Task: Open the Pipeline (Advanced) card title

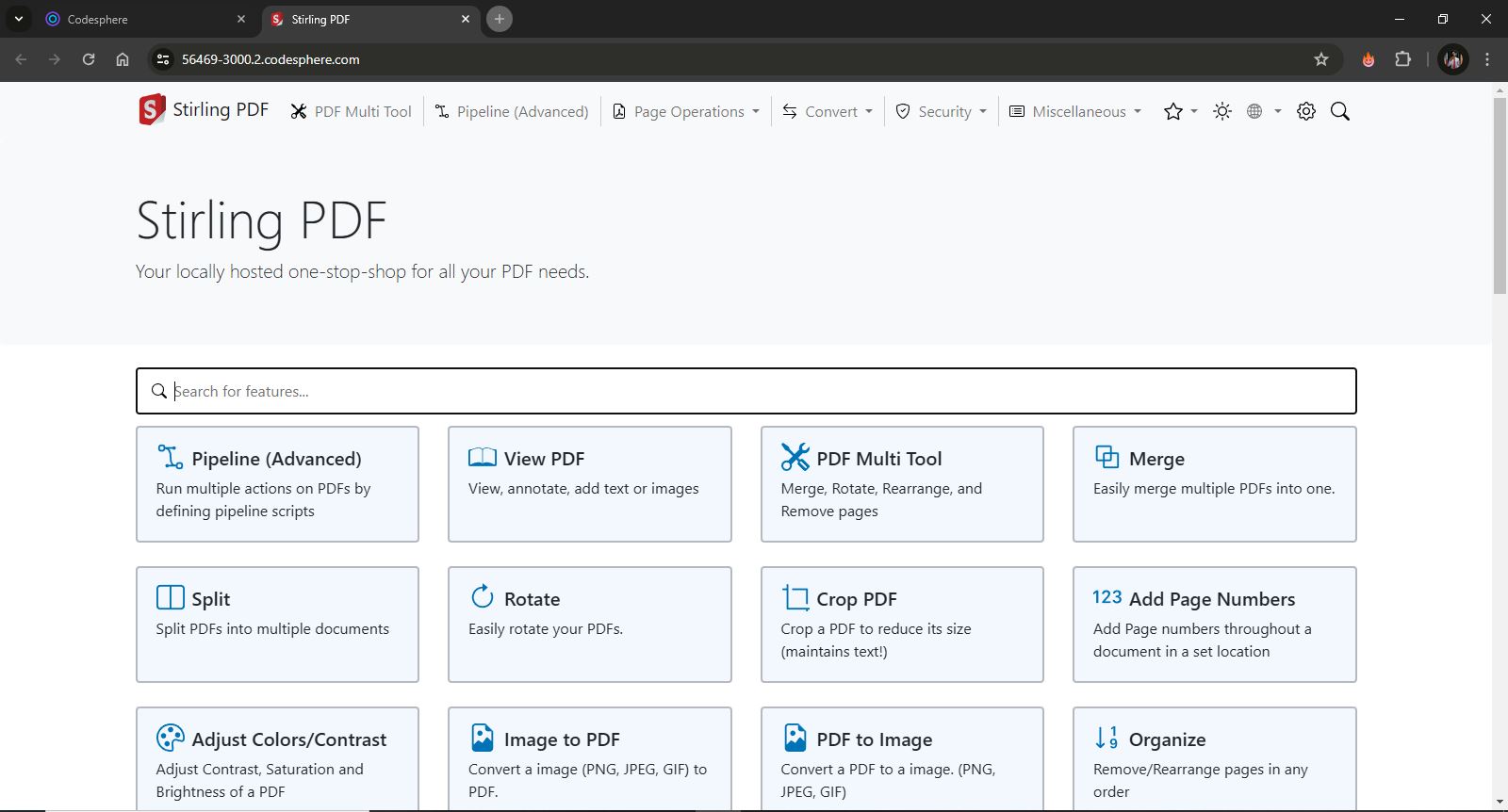Action: click(276, 459)
